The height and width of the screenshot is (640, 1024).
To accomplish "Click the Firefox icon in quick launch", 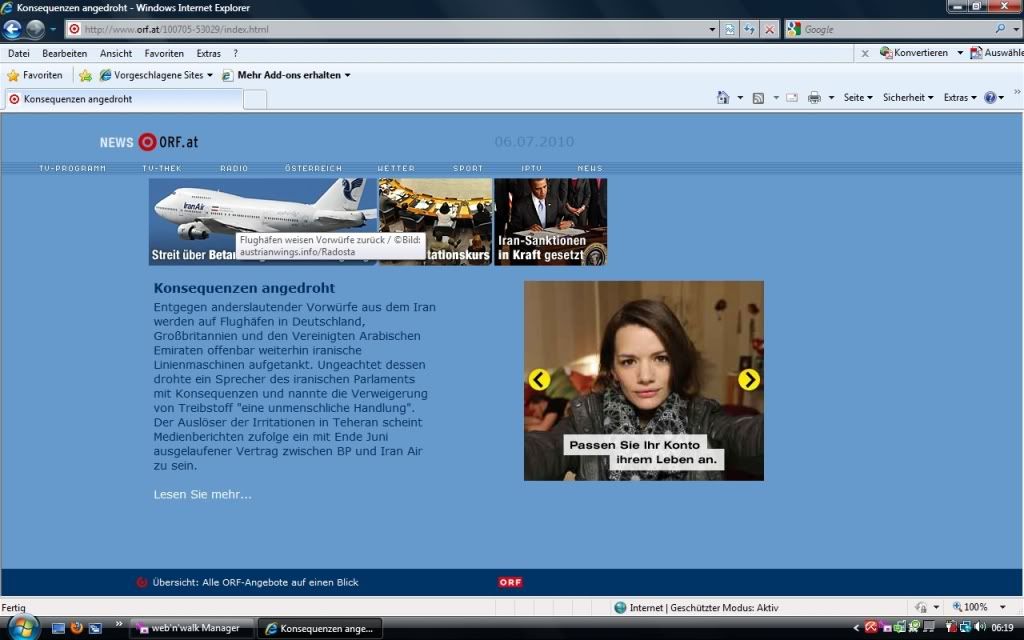I will pos(76,628).
